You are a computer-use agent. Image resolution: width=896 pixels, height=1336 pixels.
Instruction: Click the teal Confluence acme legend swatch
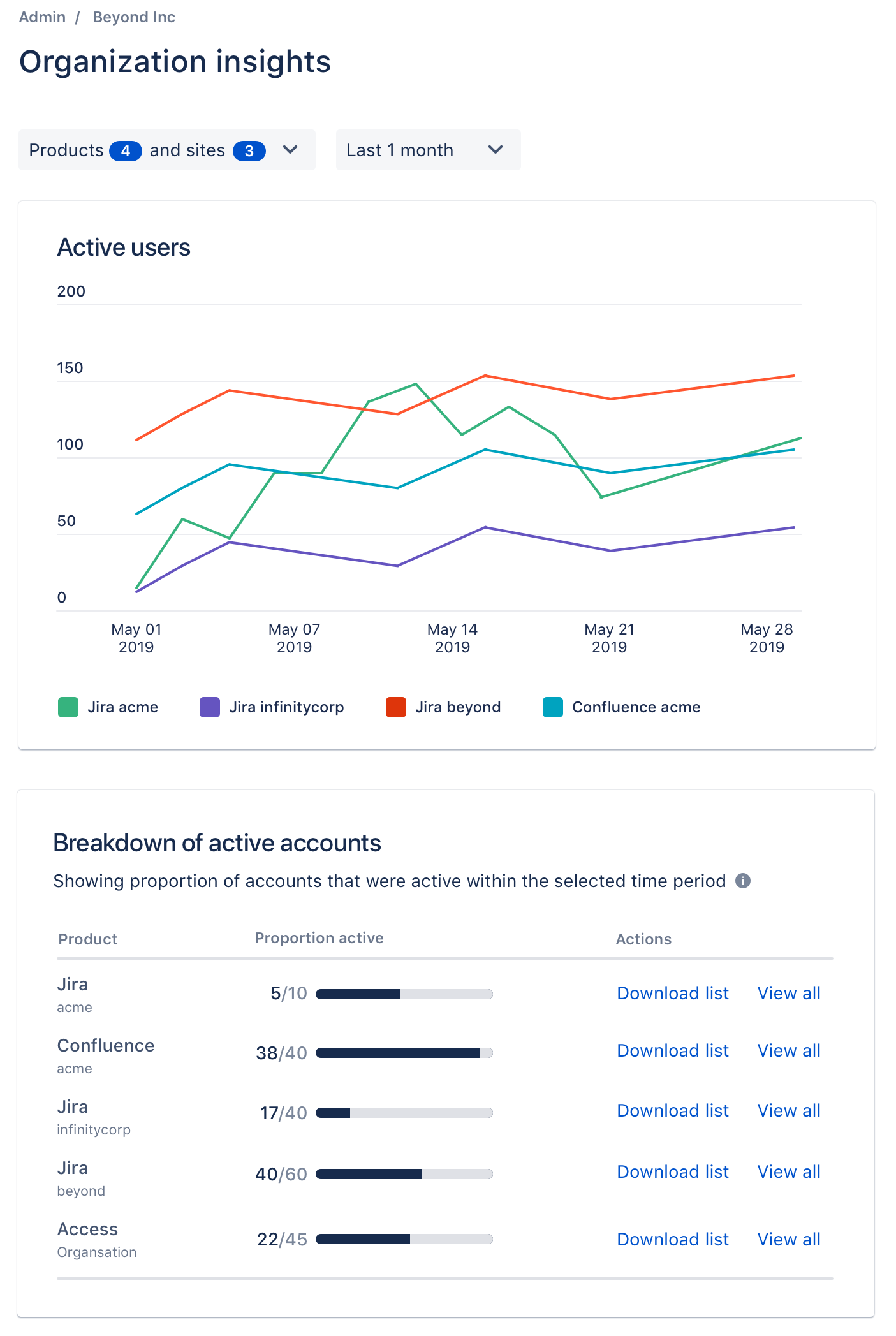552,707
